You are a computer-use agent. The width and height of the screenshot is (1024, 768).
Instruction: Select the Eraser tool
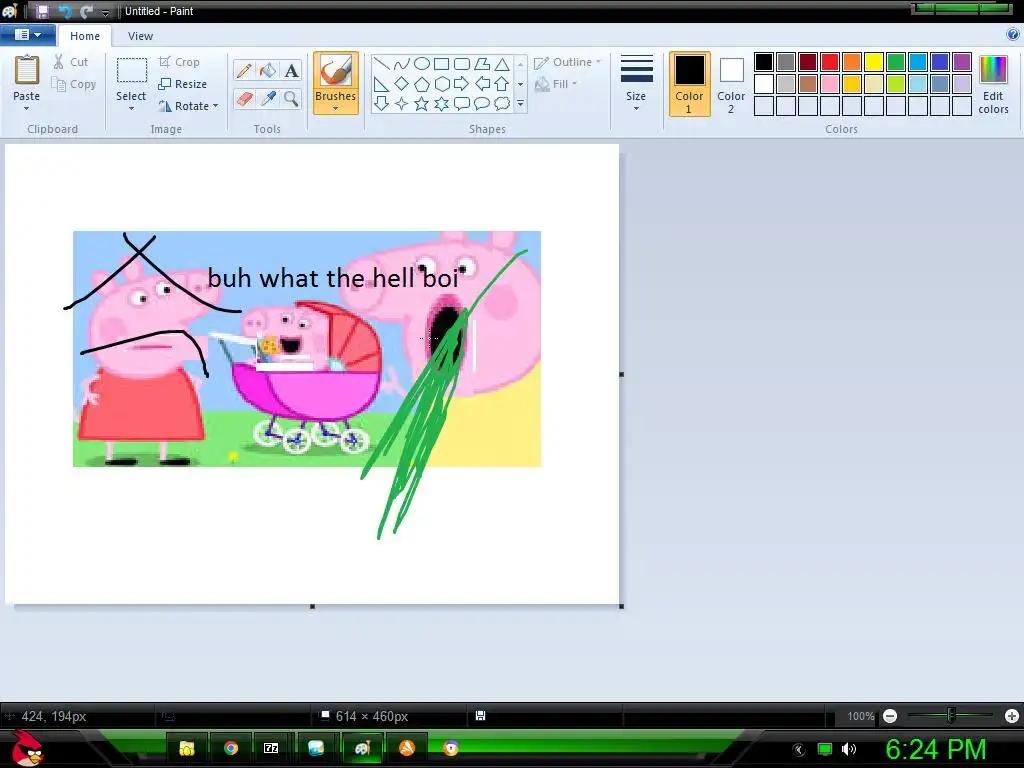point(244,99)
